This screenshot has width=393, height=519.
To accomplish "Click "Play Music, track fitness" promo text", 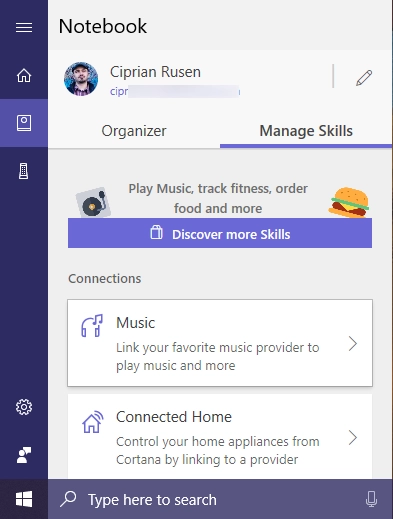I will (x=218, y=198).
